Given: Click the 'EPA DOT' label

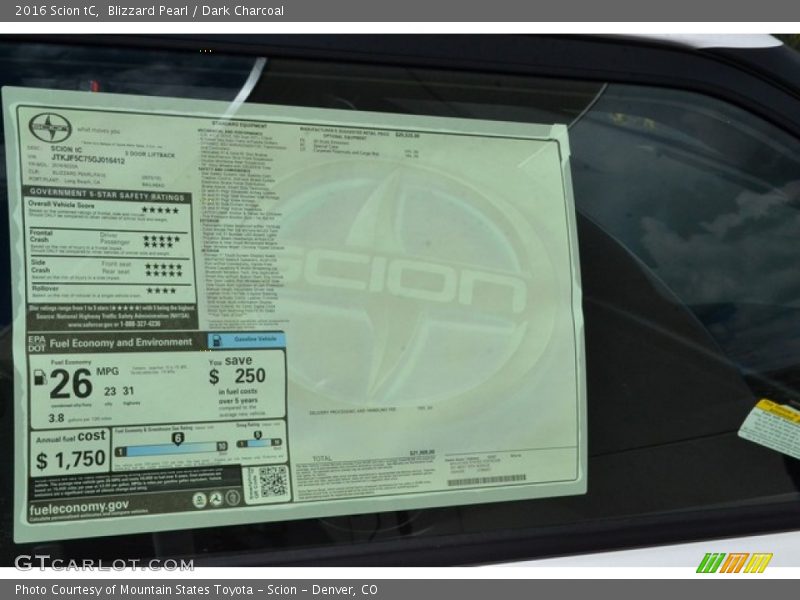Looking at the screenshot, I should point(37,343).
